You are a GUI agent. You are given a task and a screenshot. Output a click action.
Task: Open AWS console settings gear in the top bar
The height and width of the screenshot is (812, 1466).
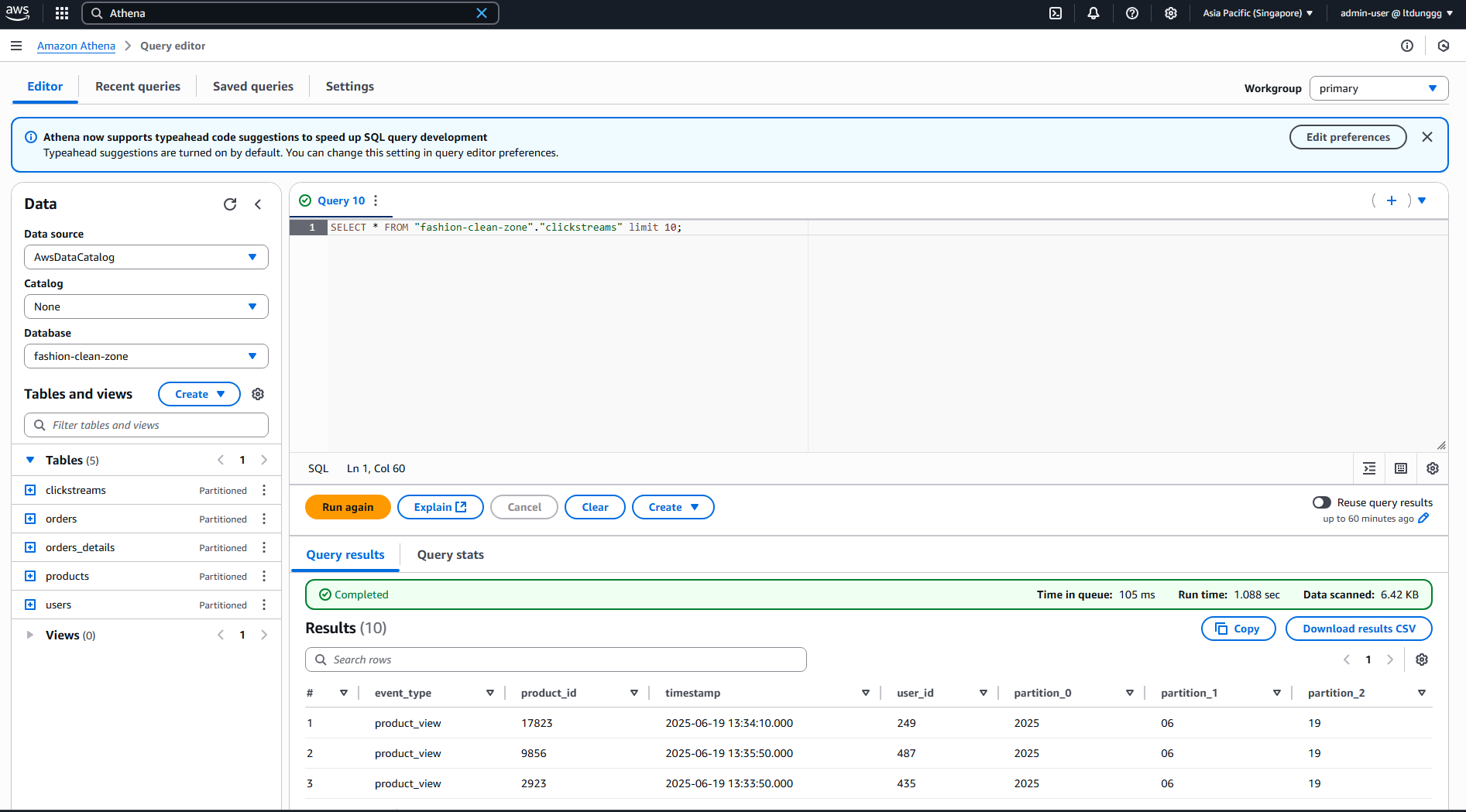click(1171, 13)
